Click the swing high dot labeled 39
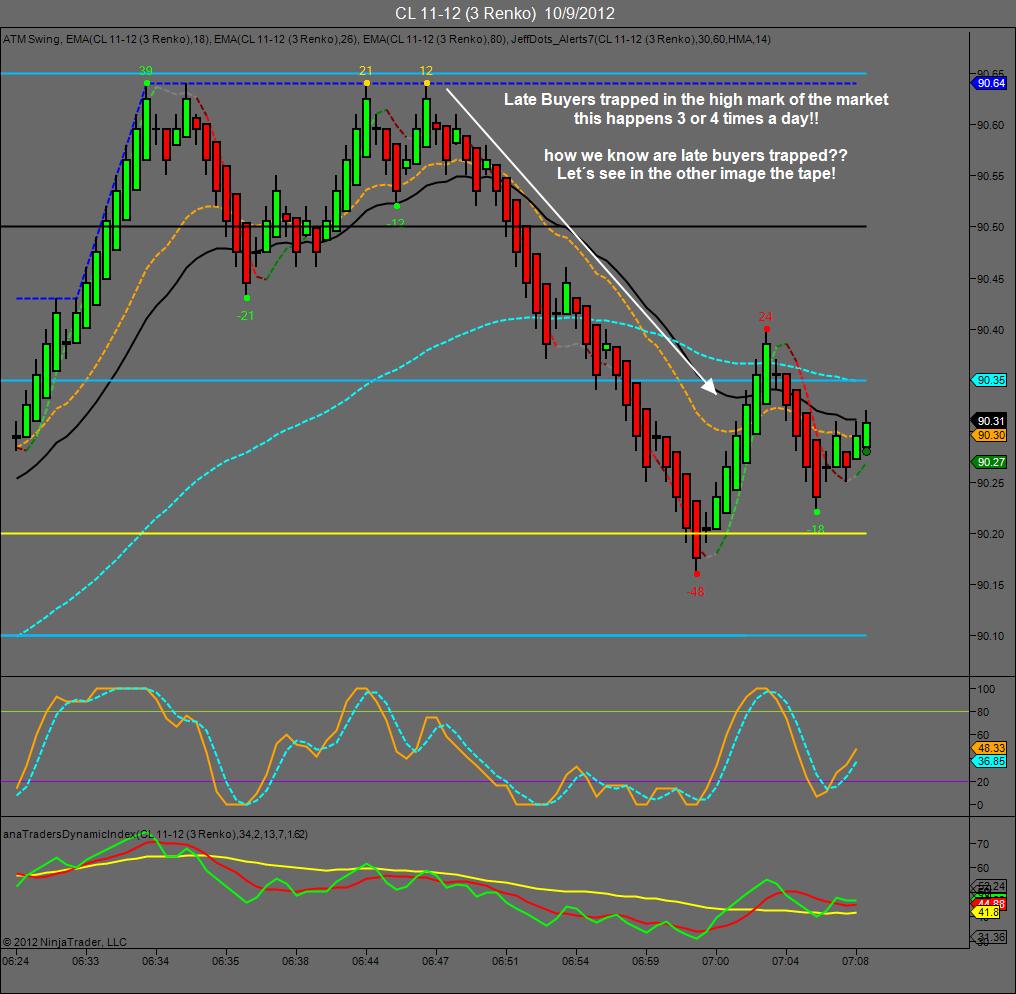This screenshot has height=994, width=1016. click(147, 83)
